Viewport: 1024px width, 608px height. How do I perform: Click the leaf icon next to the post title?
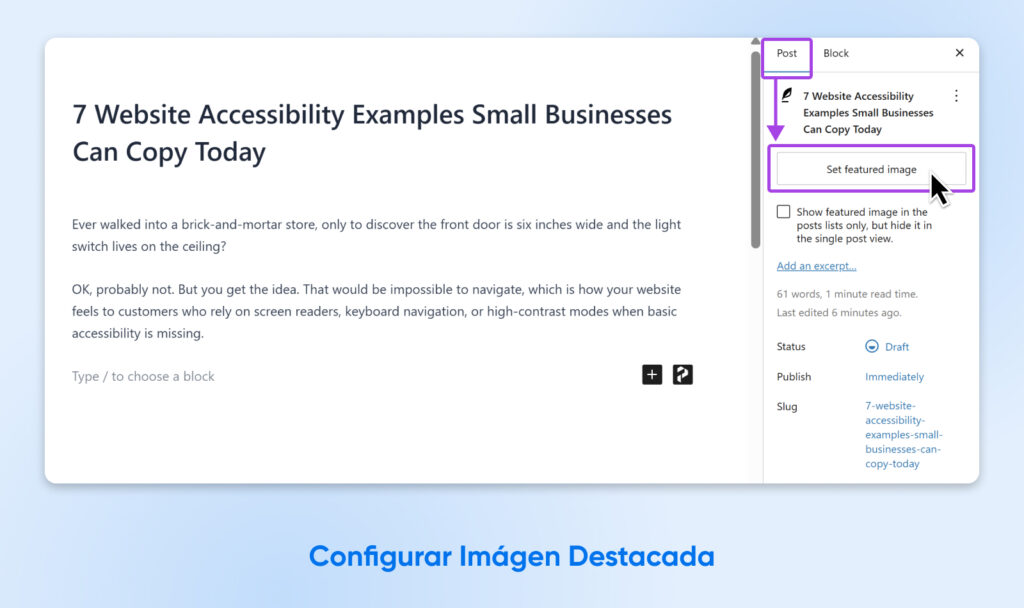click(x=786, y=96)
